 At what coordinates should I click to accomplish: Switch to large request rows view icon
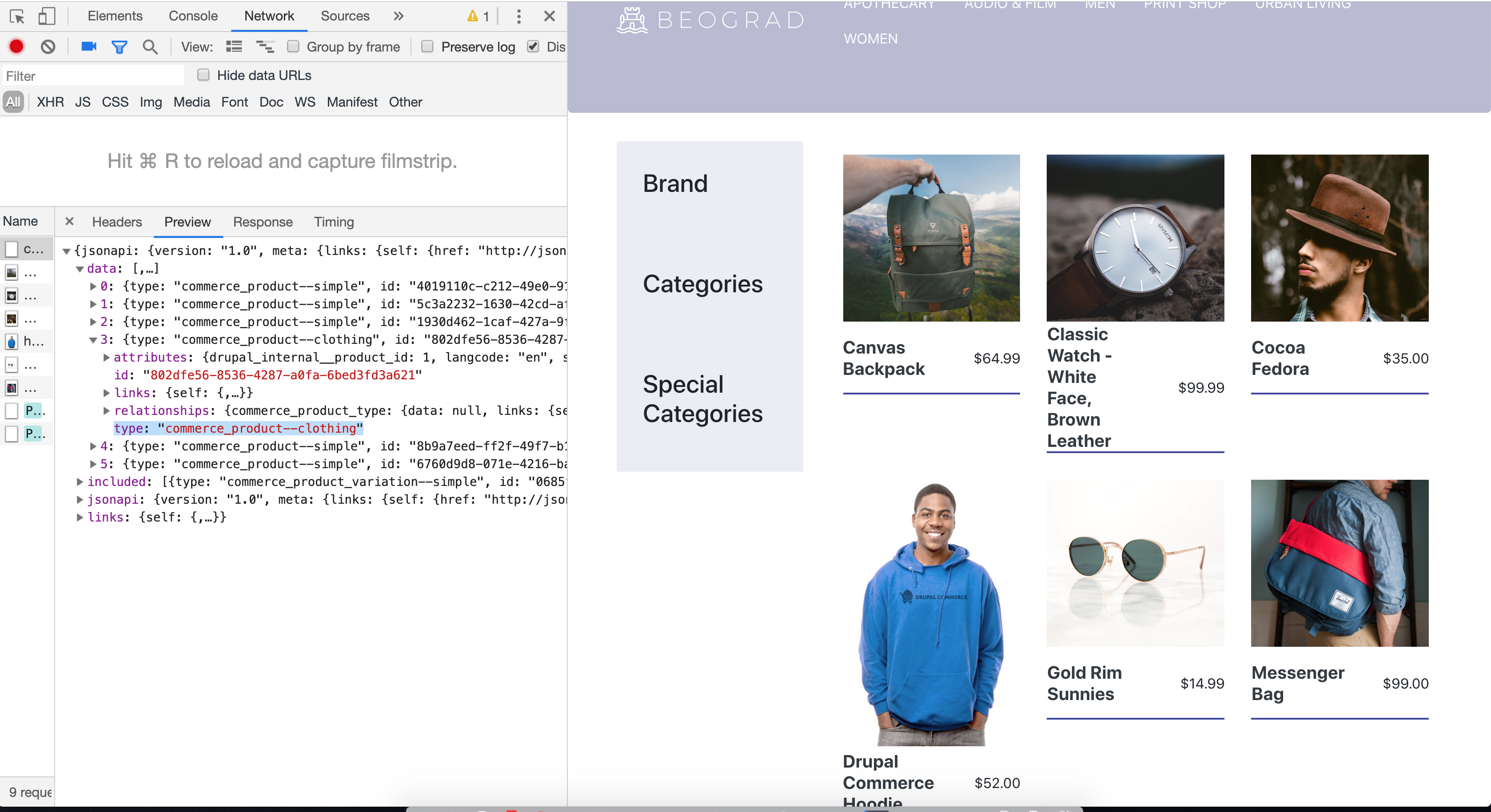234,46
